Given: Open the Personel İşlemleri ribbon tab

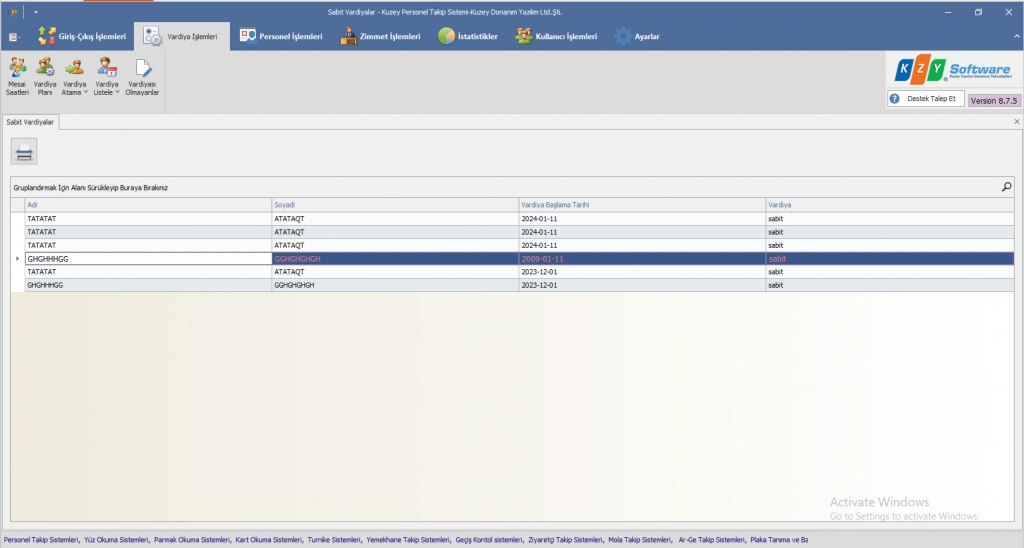Looking at the screenshot, I should [x=281, y=37].
